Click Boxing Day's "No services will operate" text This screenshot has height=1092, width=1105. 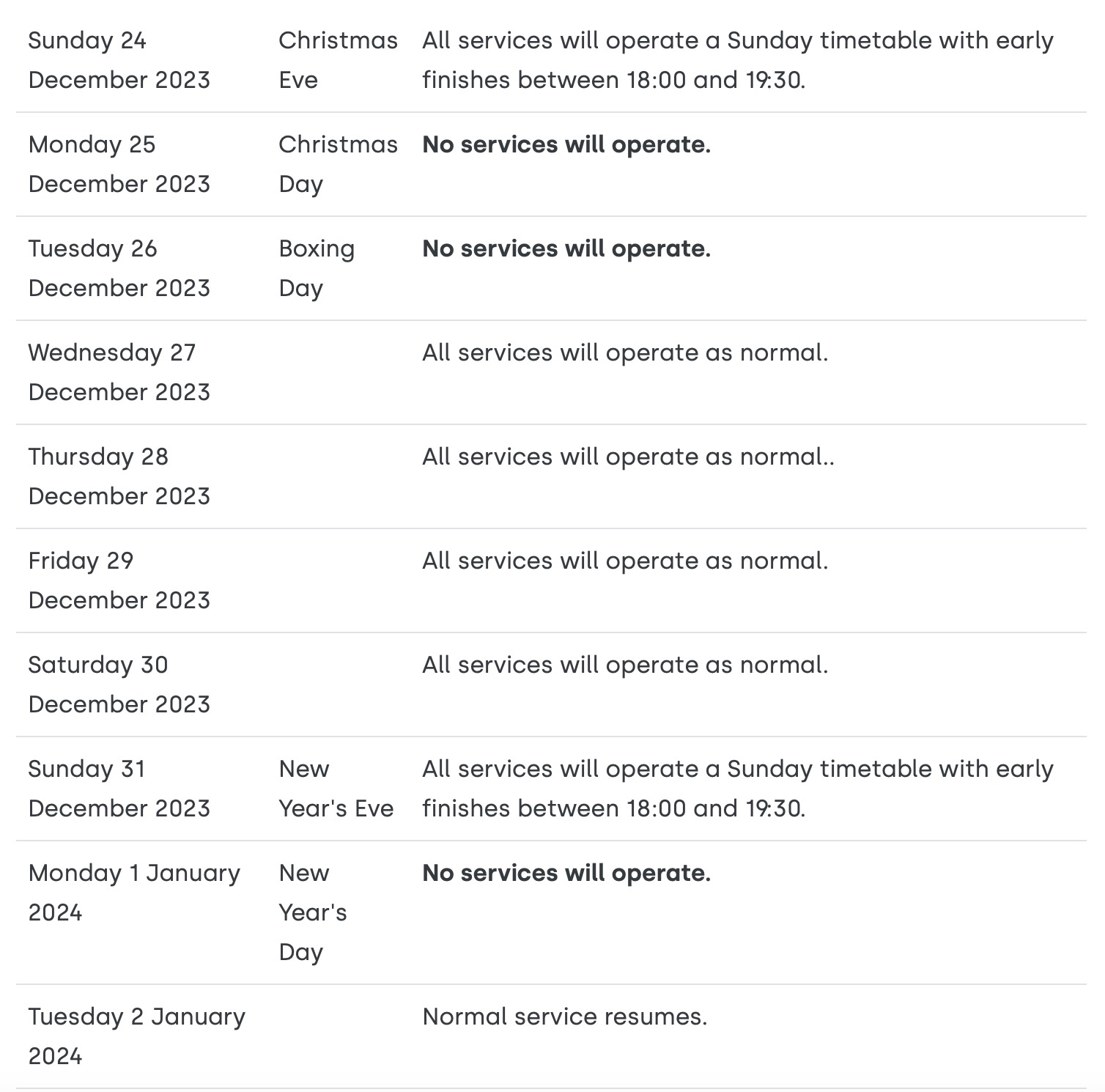click(566, 249)
